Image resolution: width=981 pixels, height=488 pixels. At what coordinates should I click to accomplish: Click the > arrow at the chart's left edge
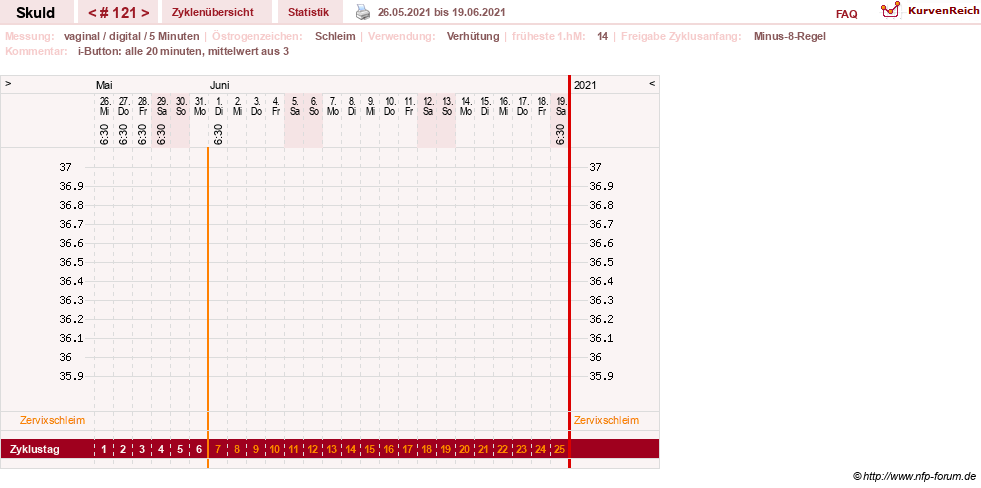[8, 83]
